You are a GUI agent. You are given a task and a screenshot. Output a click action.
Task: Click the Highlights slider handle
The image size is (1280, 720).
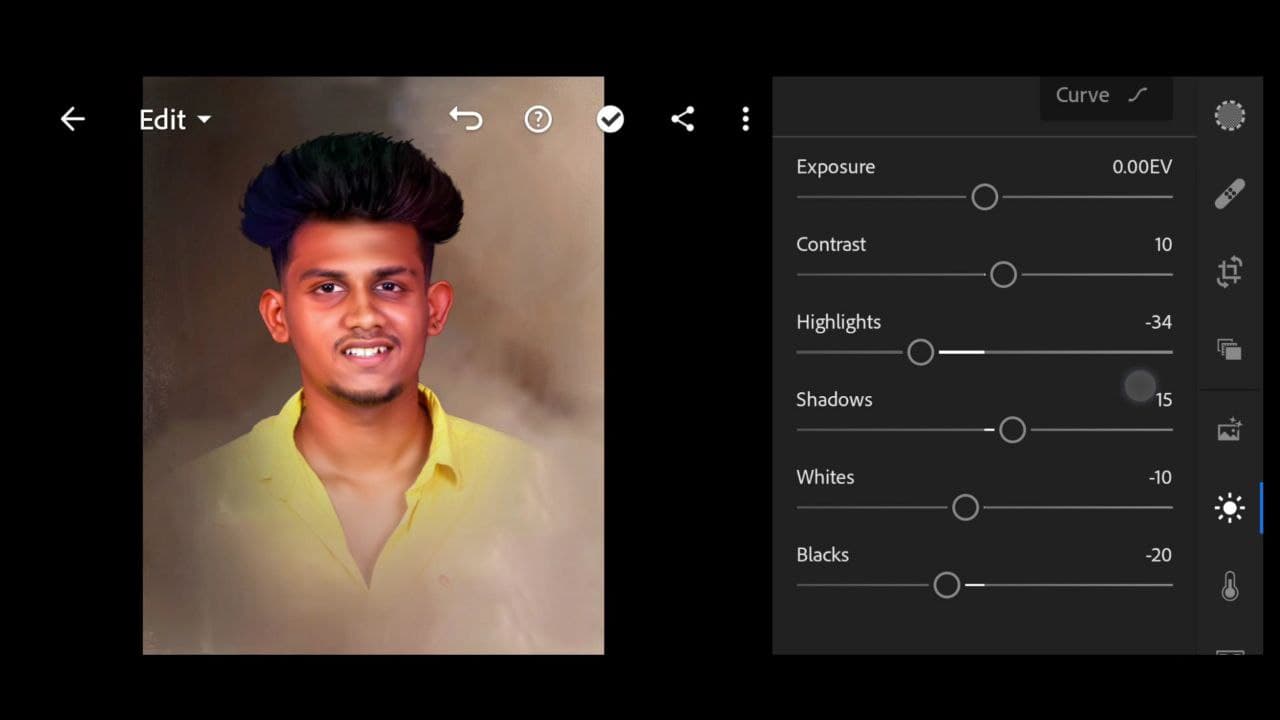pyautogui.click(x=920, y=352)
